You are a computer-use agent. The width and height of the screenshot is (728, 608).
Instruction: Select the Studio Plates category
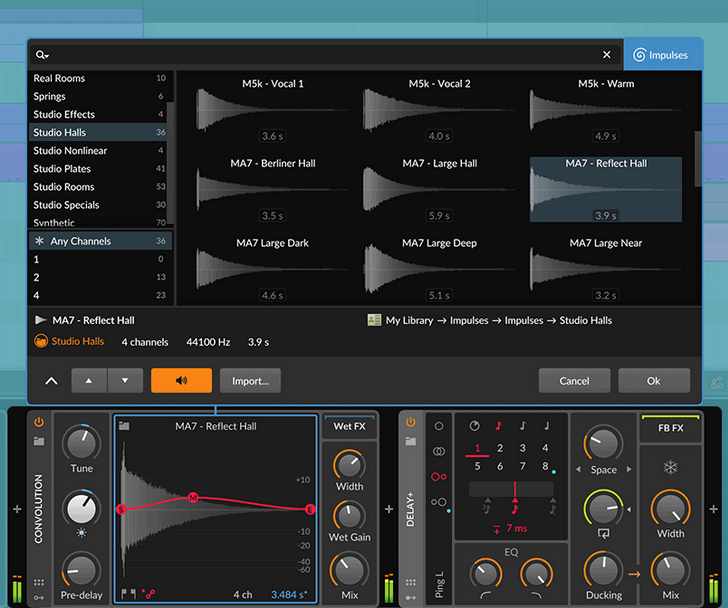(x=98, y=168)
